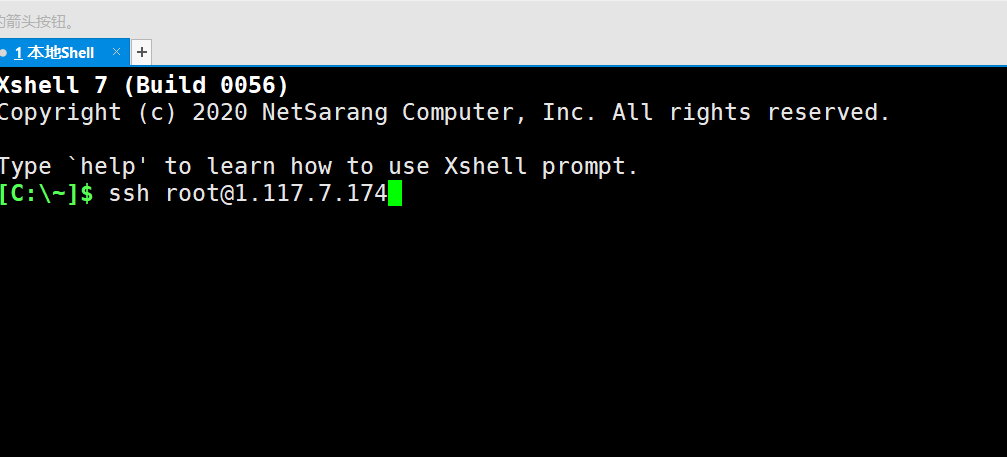This screenshot has width=1007, height=457.
Task: Click the word `help' in the hint line
Action: click(x=109, y=166)
